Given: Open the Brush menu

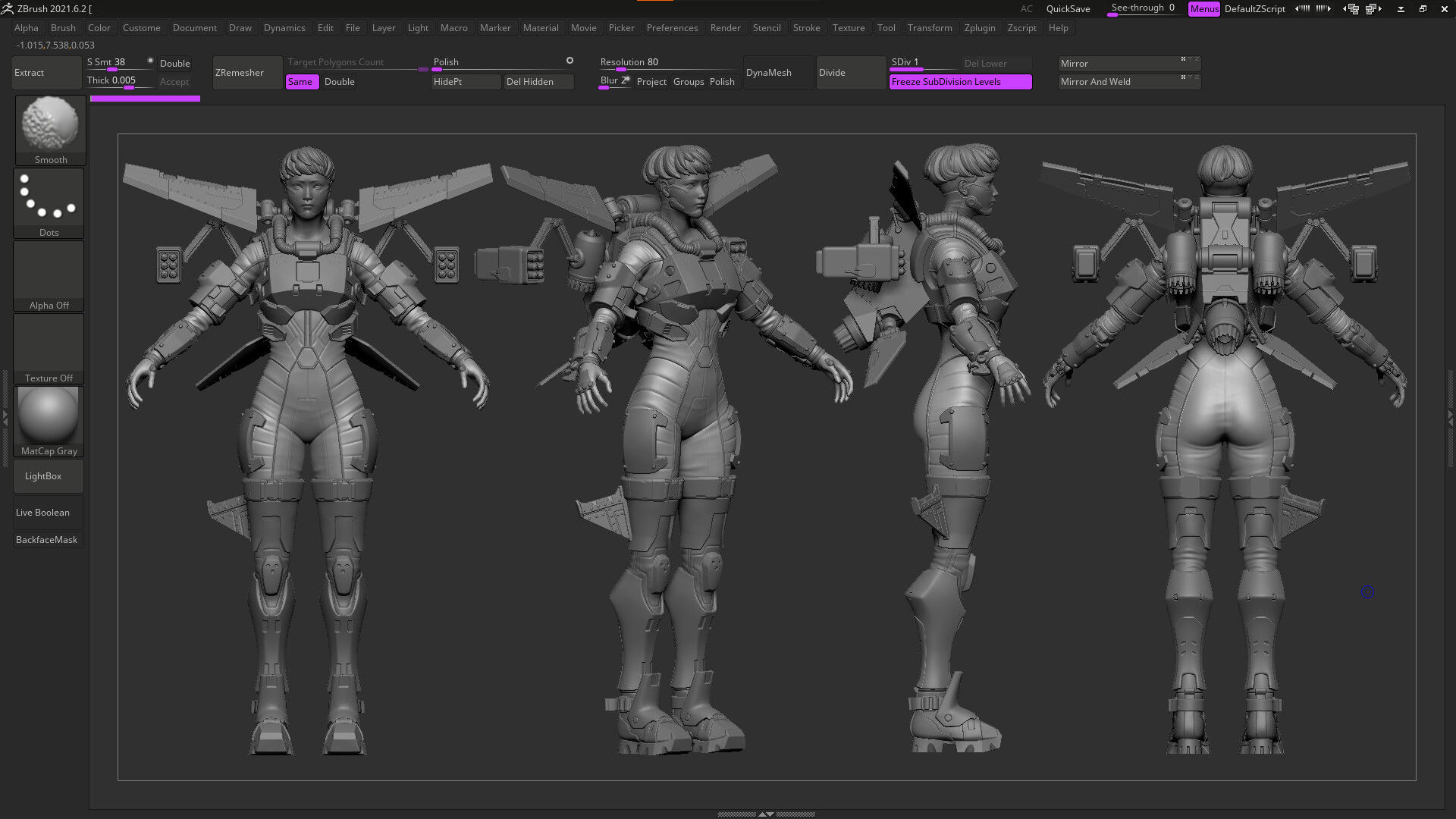Looking at the screenshot, I should pyautogui.click(x=63, y=28).
